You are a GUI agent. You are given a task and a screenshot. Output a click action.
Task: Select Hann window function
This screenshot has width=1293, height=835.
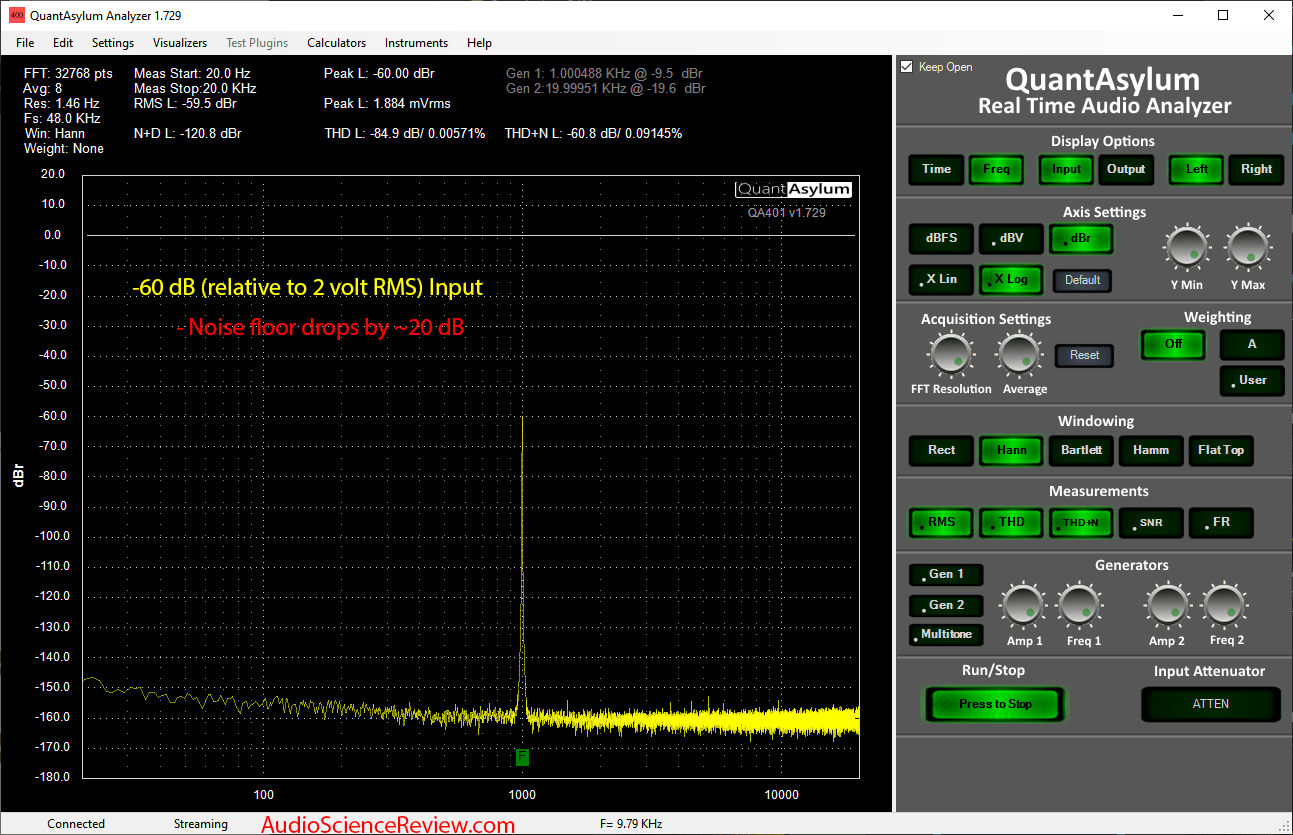pos(1011,450)
